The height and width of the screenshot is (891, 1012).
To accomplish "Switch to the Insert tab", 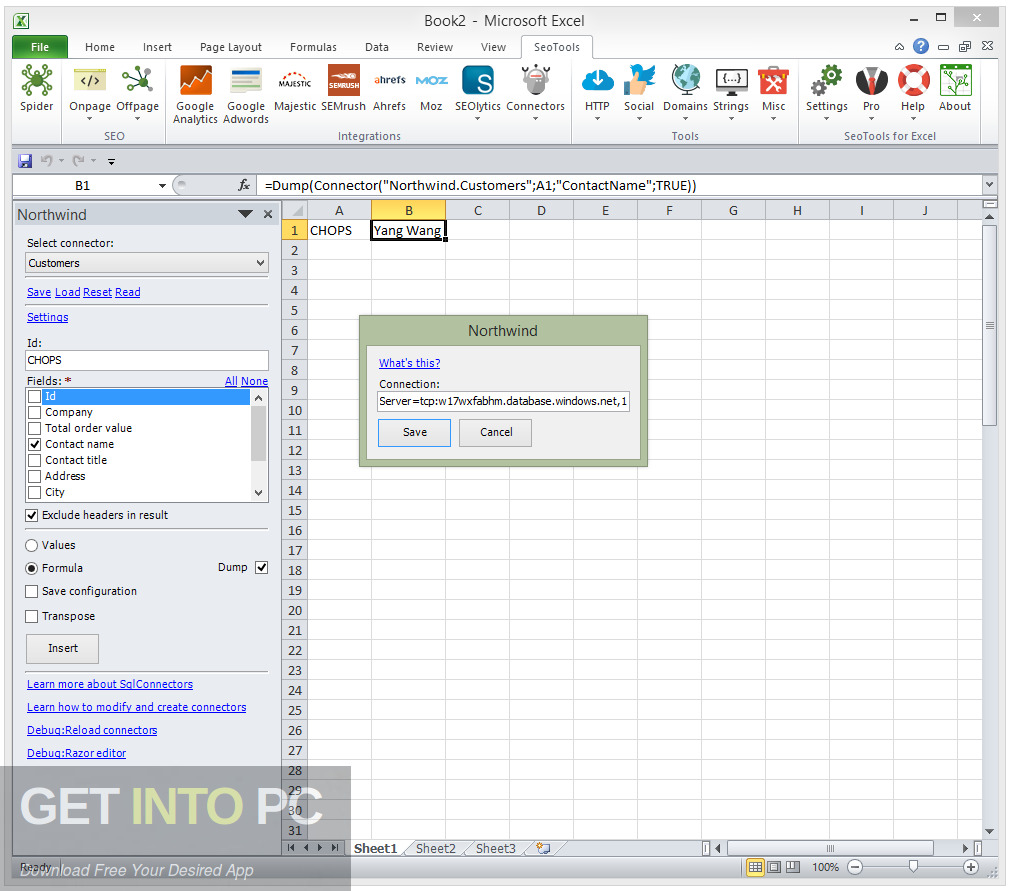I will click(157, 47).
